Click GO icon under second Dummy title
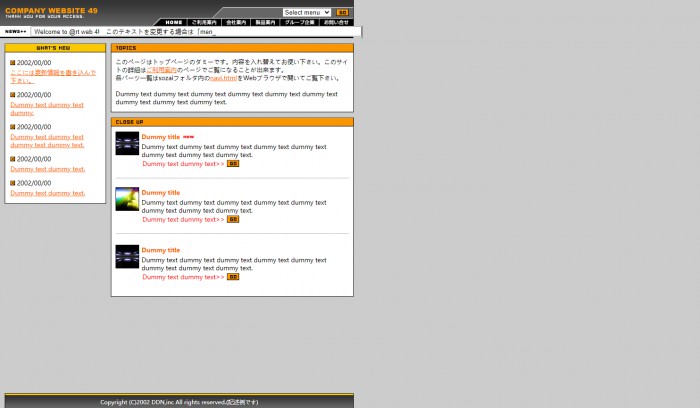700x408 pixels. pos(233,219)
